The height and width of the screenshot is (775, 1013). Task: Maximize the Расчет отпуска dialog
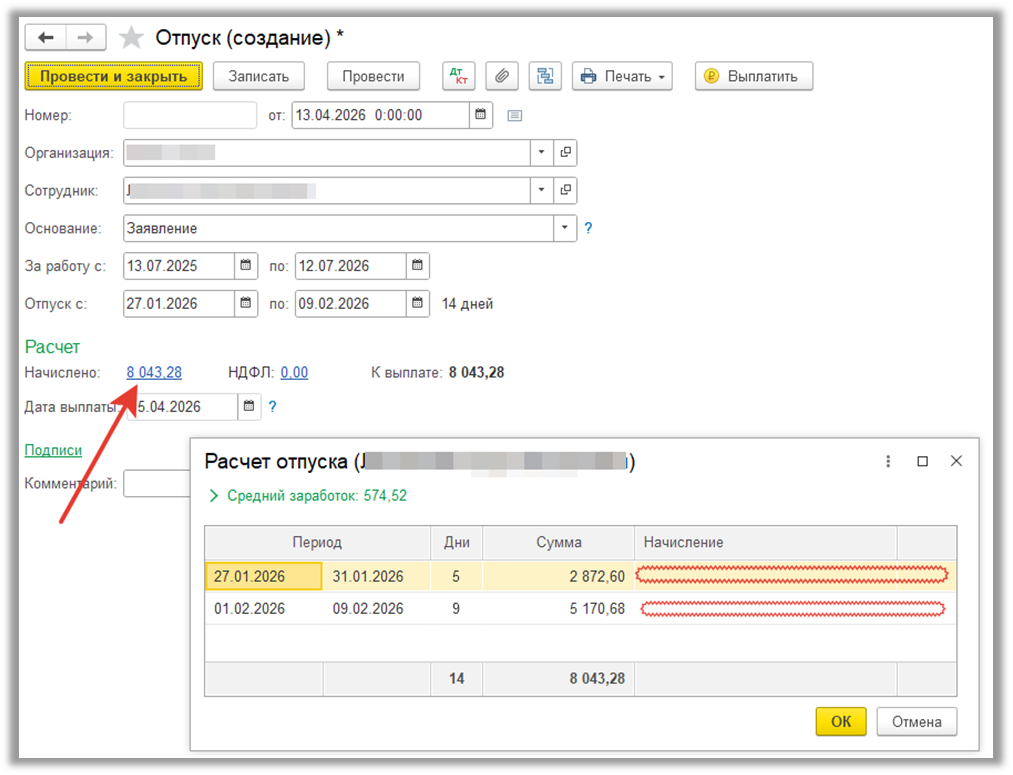coord(923,461)
